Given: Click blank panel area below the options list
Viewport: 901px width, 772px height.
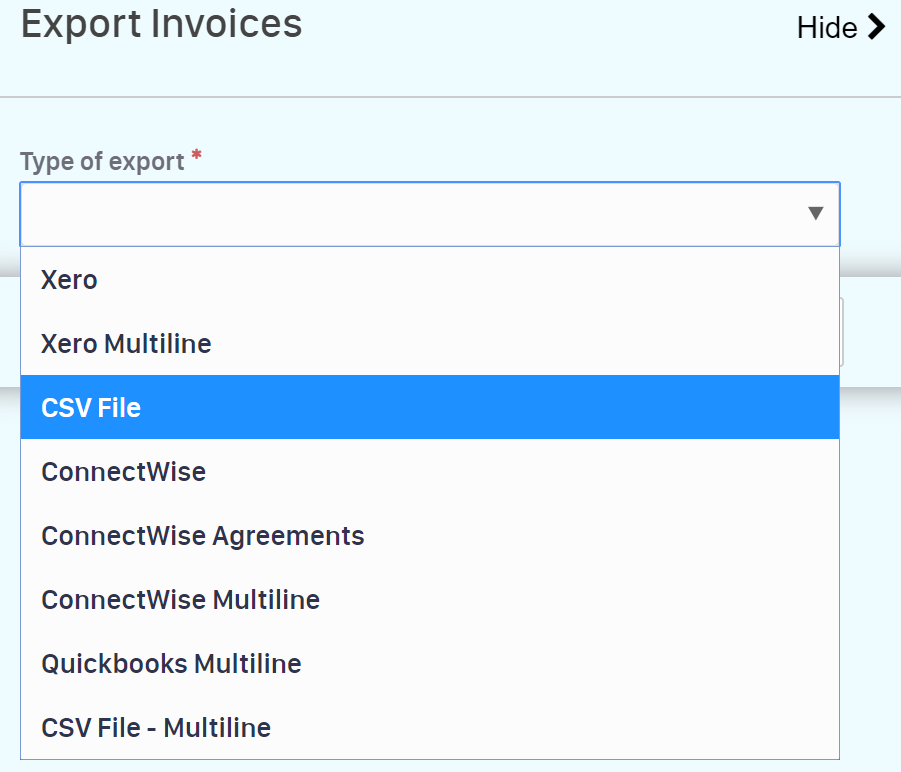Looking at the screenshot, I should (450, 765).
